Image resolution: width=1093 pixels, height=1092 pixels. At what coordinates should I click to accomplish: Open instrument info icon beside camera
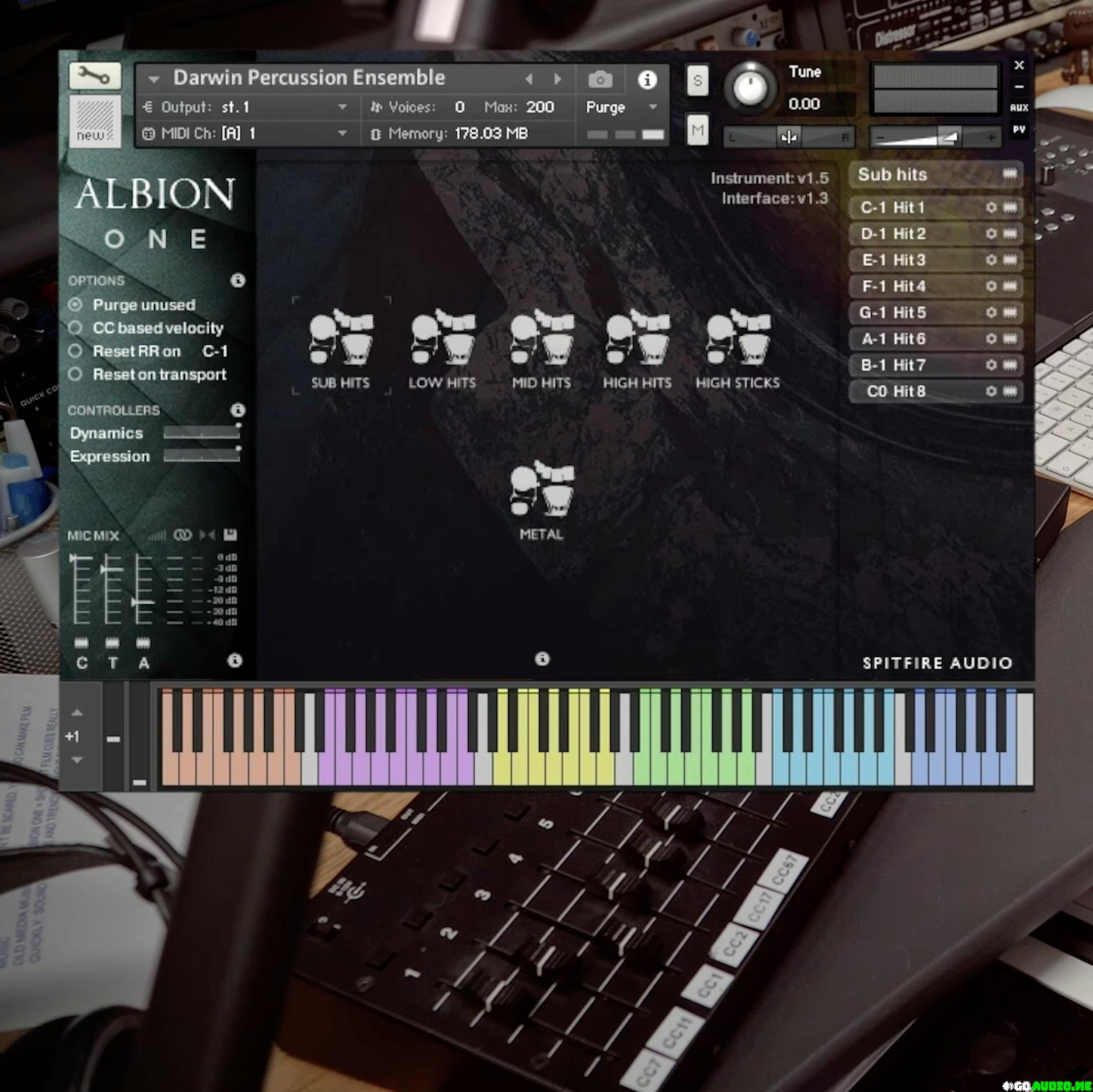647,79
